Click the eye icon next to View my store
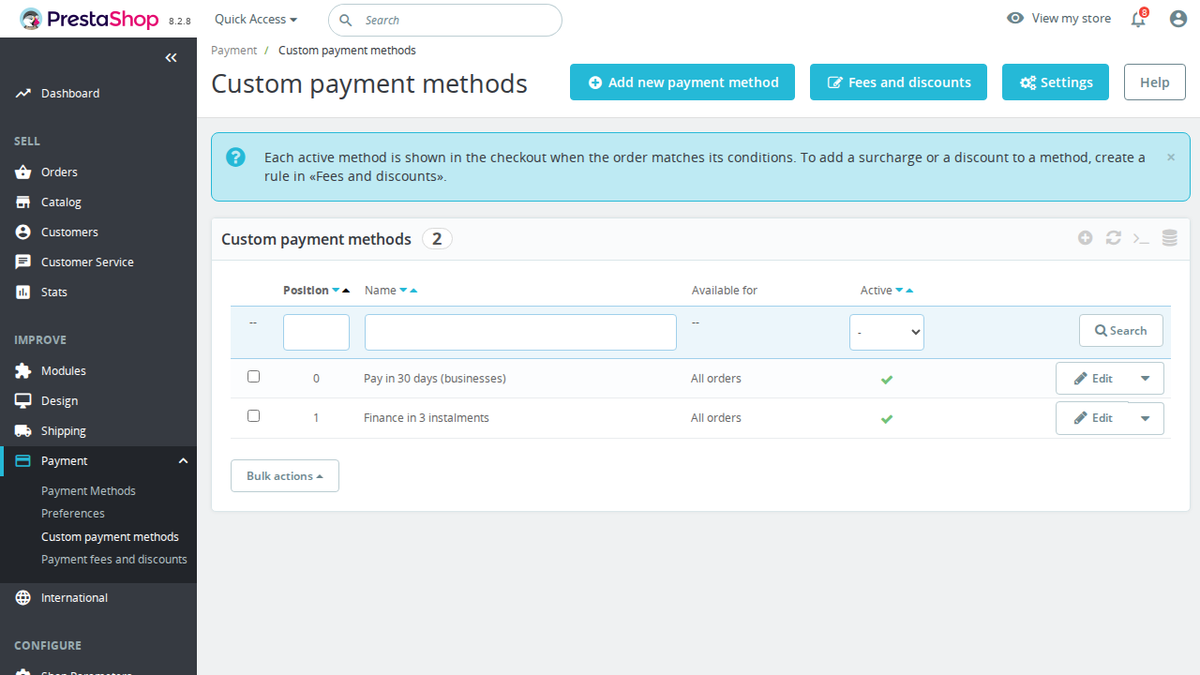Viewport: 1200px width, 675px height. [1015, 18]
